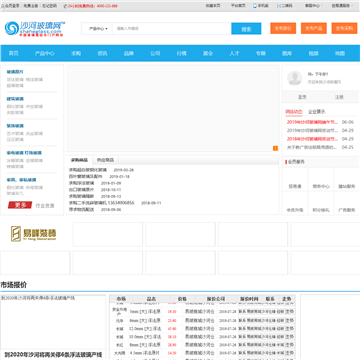
Task: Open 人才 in the navigation bar
Action: pos(234,53)
